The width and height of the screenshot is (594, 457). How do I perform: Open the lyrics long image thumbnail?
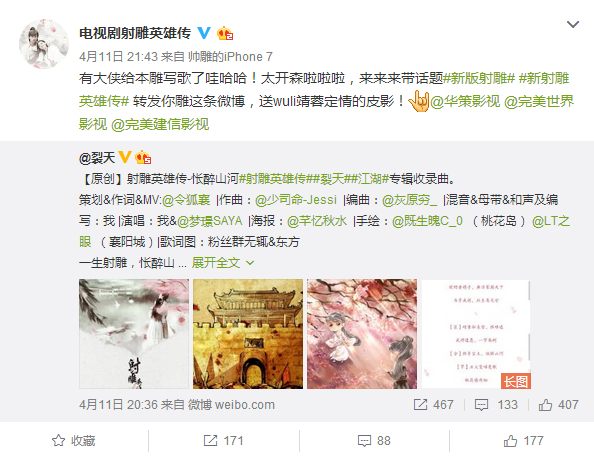tap(476, 334)
